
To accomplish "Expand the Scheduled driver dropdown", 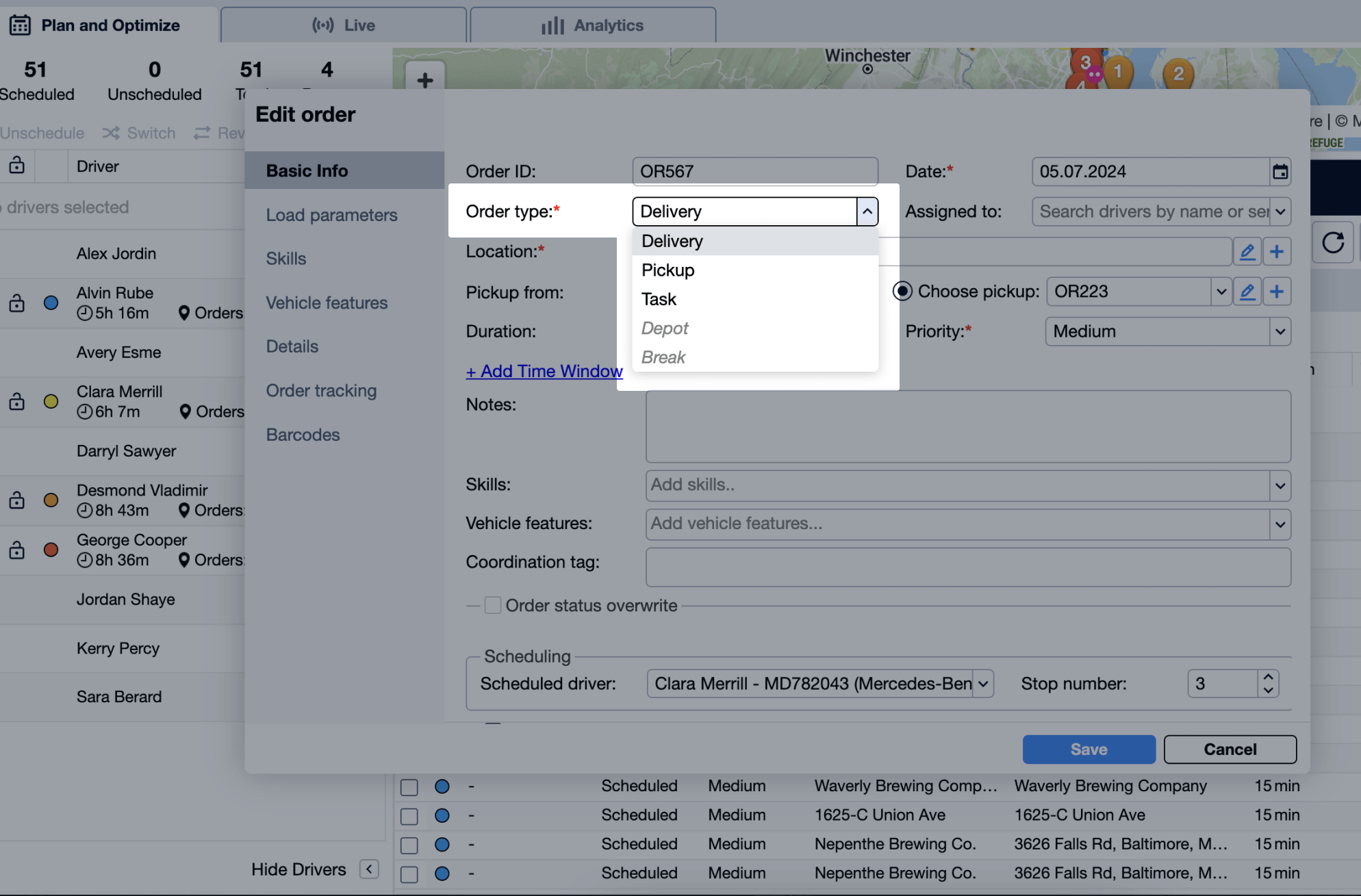I will 984,683.
